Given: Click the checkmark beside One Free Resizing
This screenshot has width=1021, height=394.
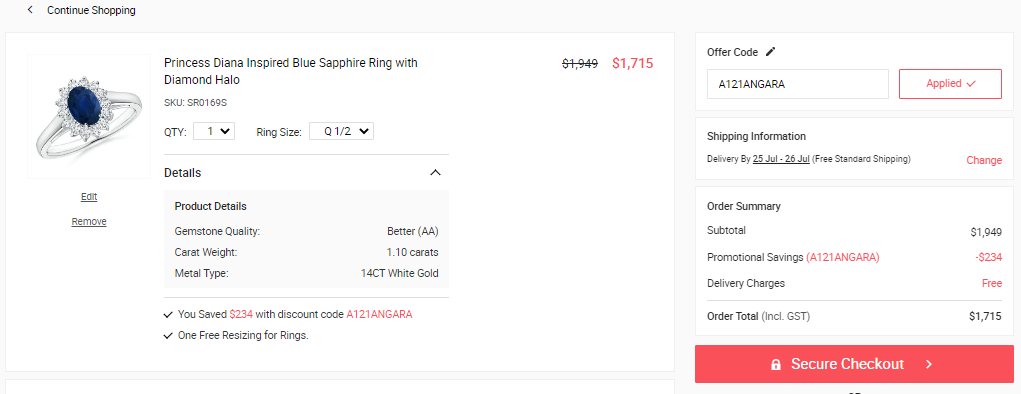Looking at the screenshot, I should point(169,336).
